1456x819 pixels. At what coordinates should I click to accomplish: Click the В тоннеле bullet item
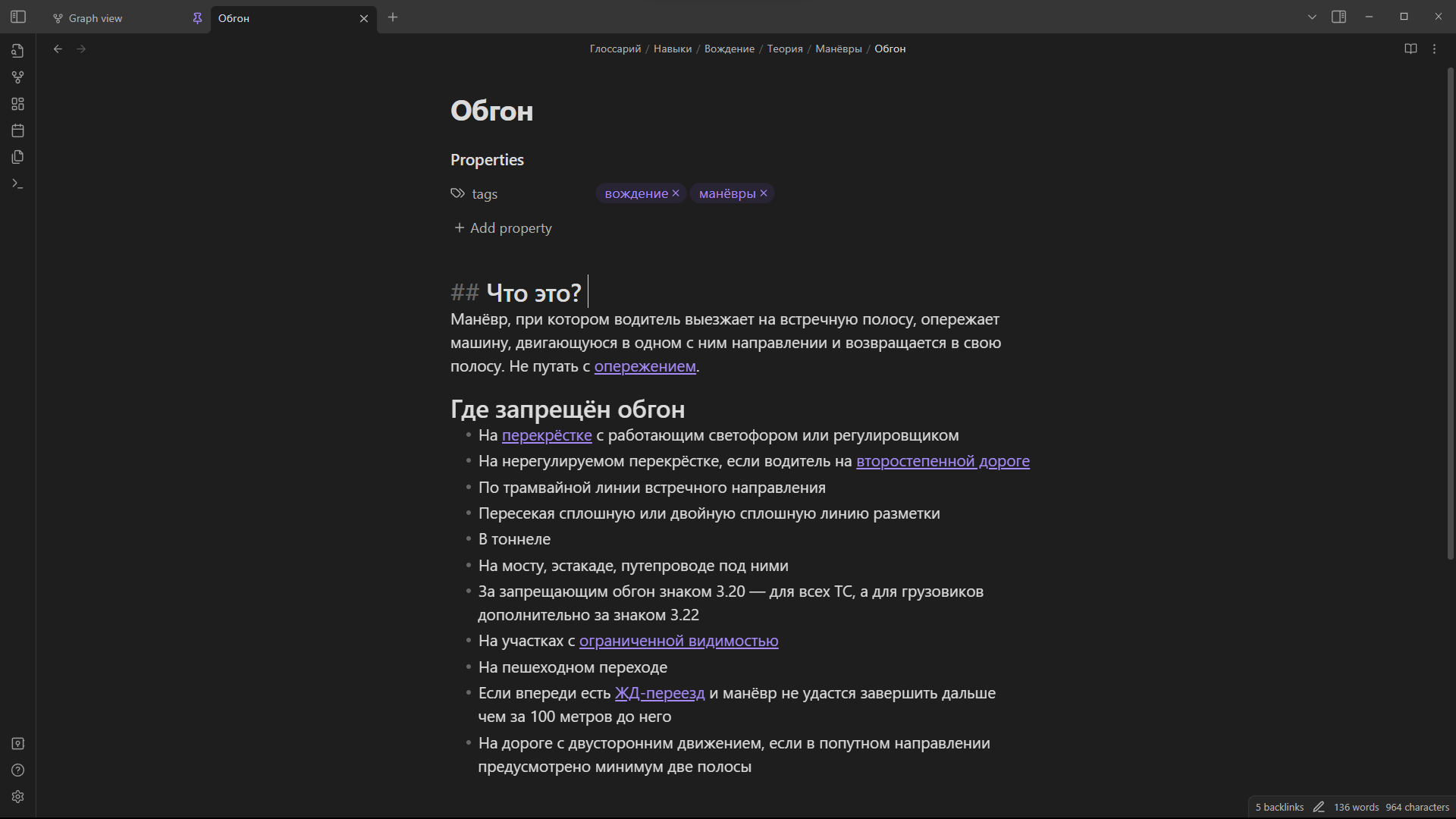click(x=514, y=539)
